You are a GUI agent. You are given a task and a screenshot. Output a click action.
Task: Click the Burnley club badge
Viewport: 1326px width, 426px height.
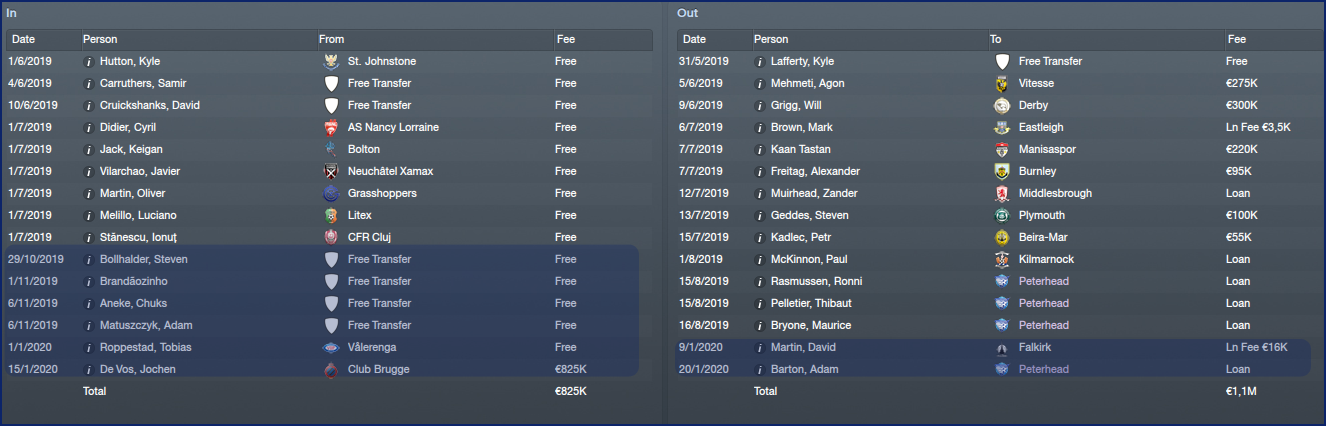[1002, 171]
